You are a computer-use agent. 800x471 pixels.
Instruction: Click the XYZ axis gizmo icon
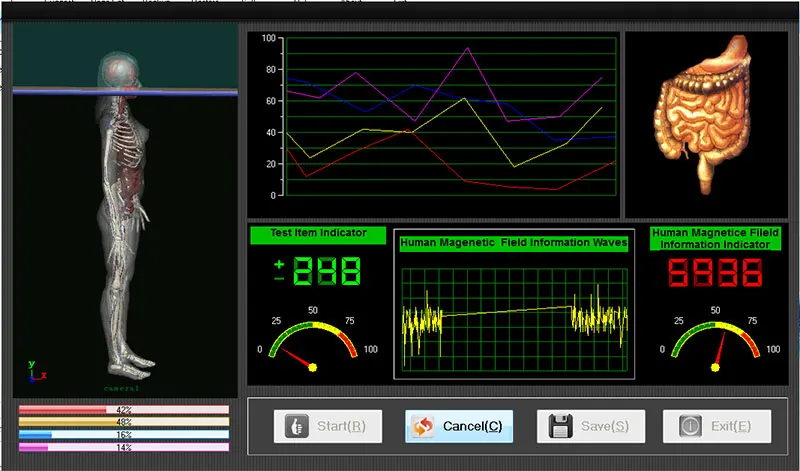35,371
